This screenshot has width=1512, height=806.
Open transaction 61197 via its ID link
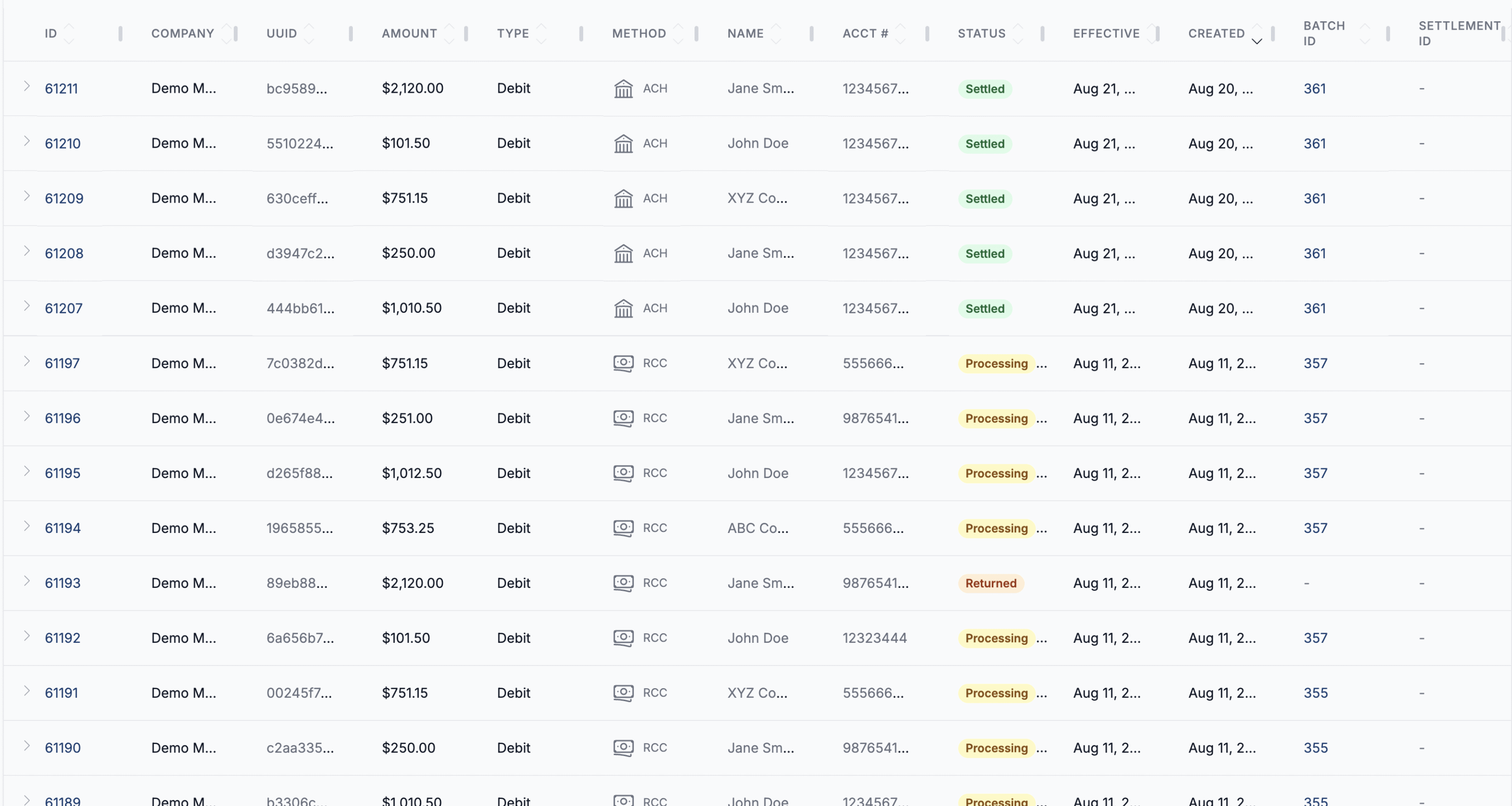[62, 363]
